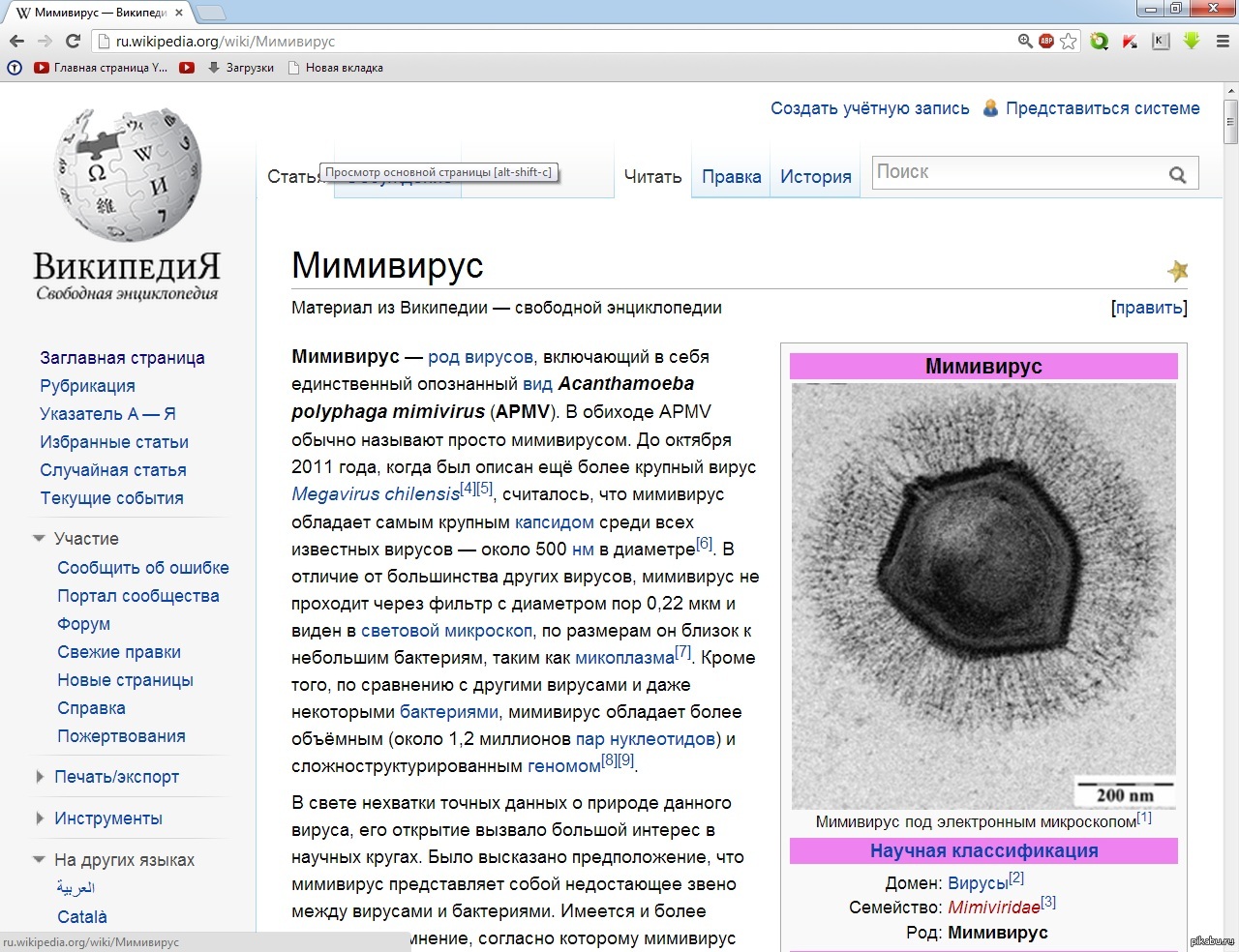Open the green download arrow extension

pyautogui.click(x=1192, y=41)
